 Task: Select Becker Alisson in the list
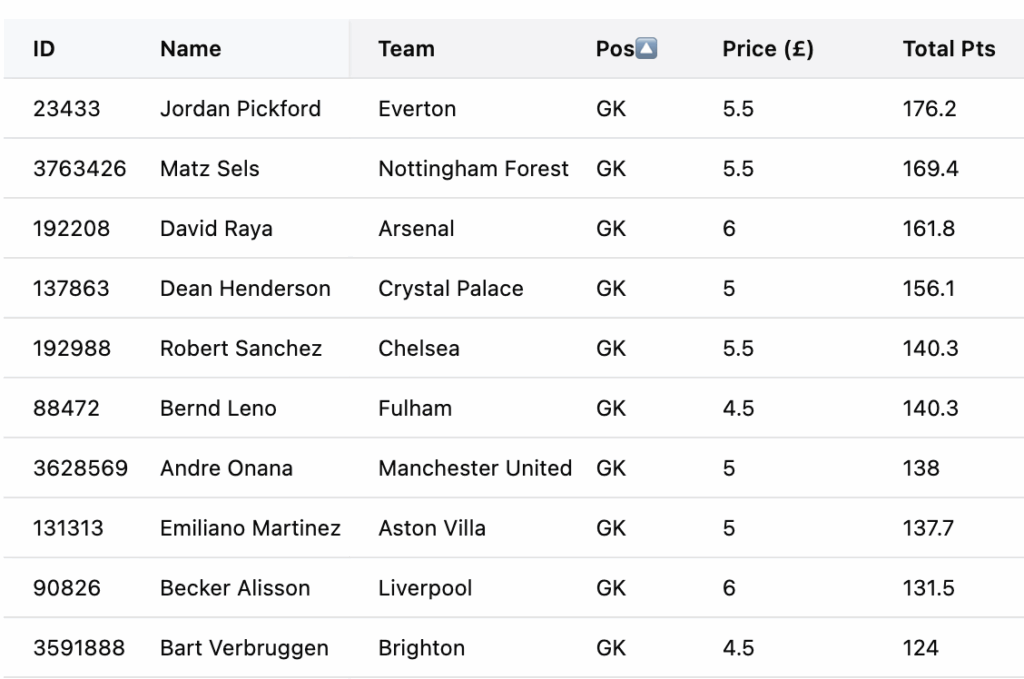point(235,589)
